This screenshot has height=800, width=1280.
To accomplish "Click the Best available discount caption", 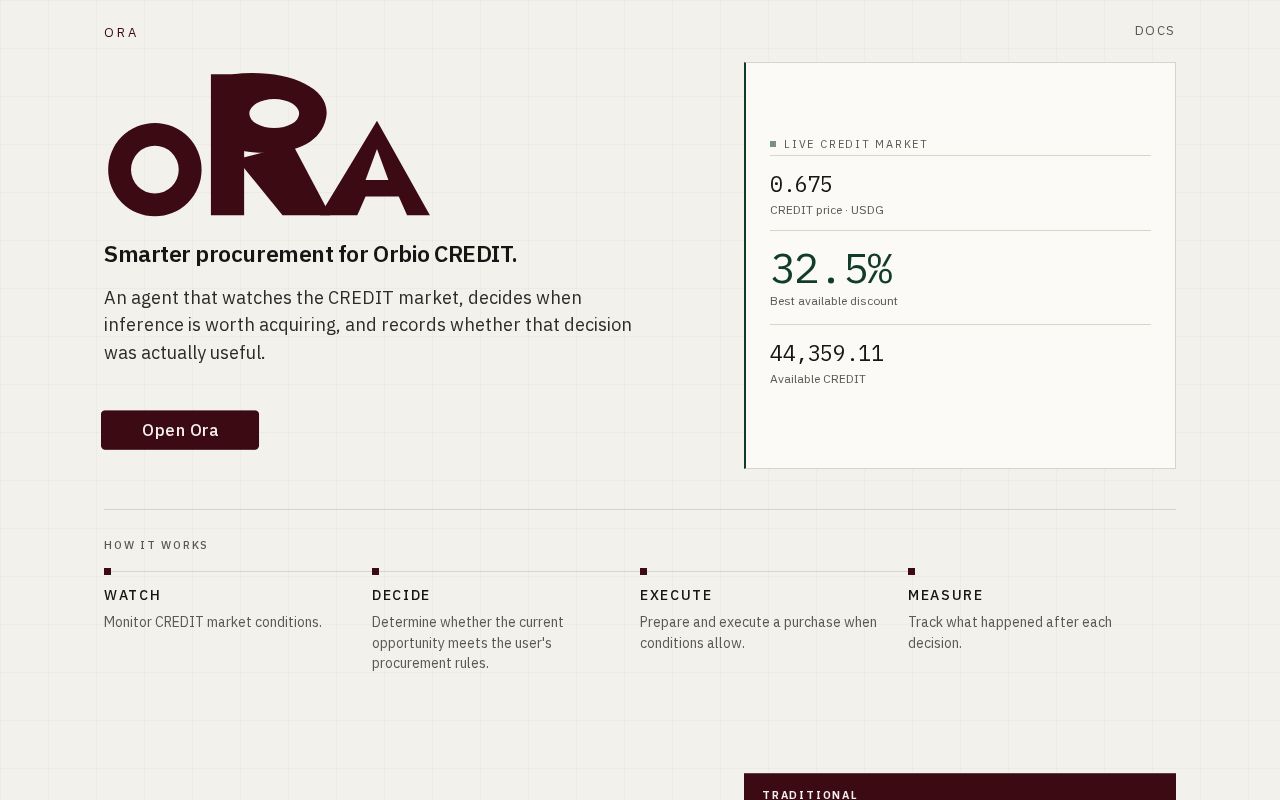I will tap(834, 301).
